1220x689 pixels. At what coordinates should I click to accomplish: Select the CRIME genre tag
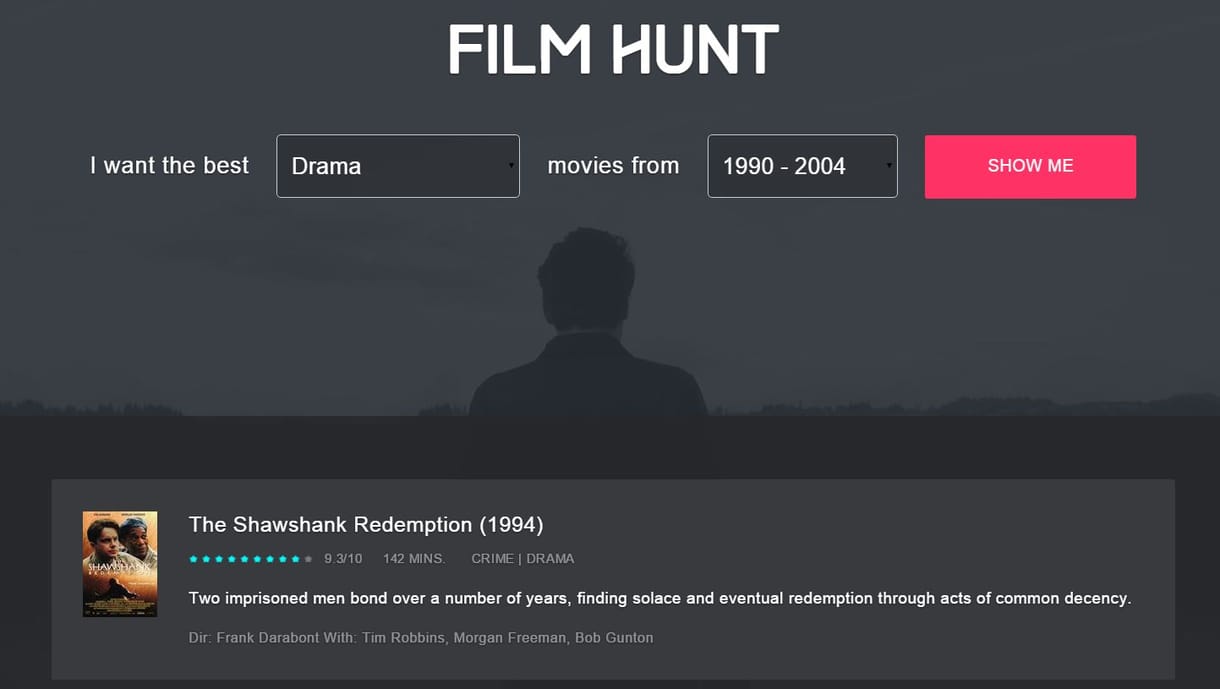(492, 559)
